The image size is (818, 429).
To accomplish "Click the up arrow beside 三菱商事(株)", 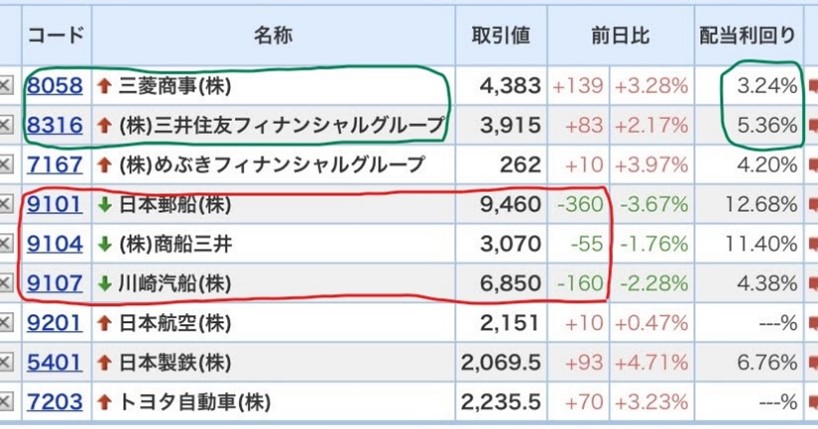I will pyautogui.click(x=103, y=86).
